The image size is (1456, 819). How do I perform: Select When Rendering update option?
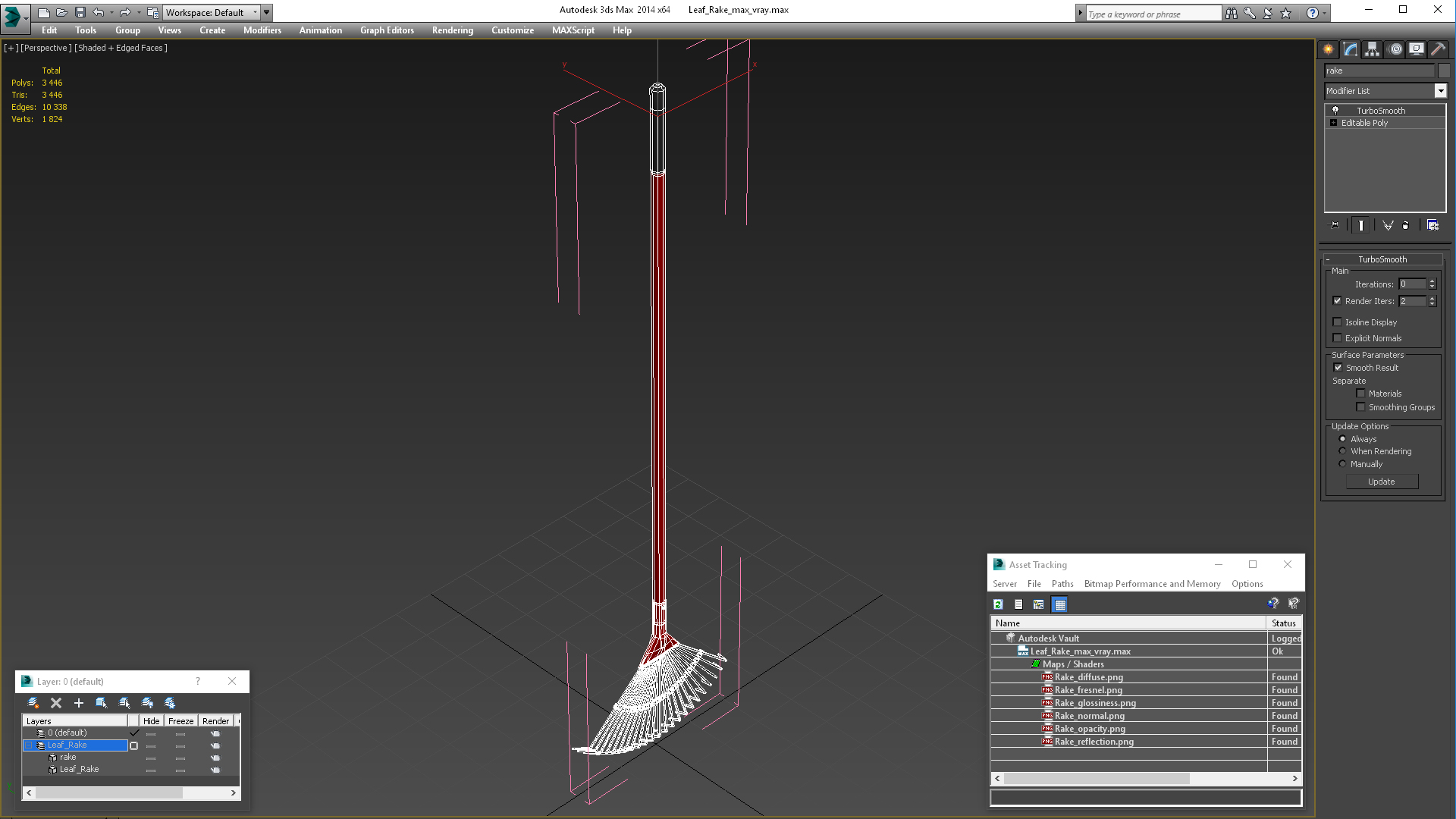pos(1343,451)
